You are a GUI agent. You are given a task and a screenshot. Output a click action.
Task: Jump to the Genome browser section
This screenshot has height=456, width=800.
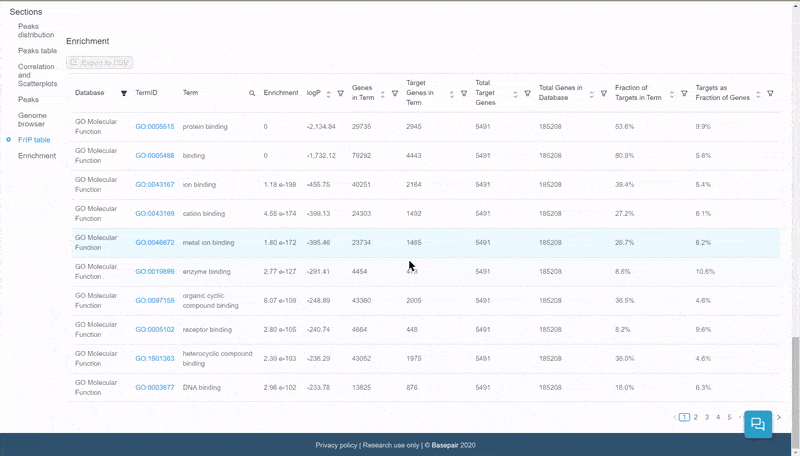[32, 120]
